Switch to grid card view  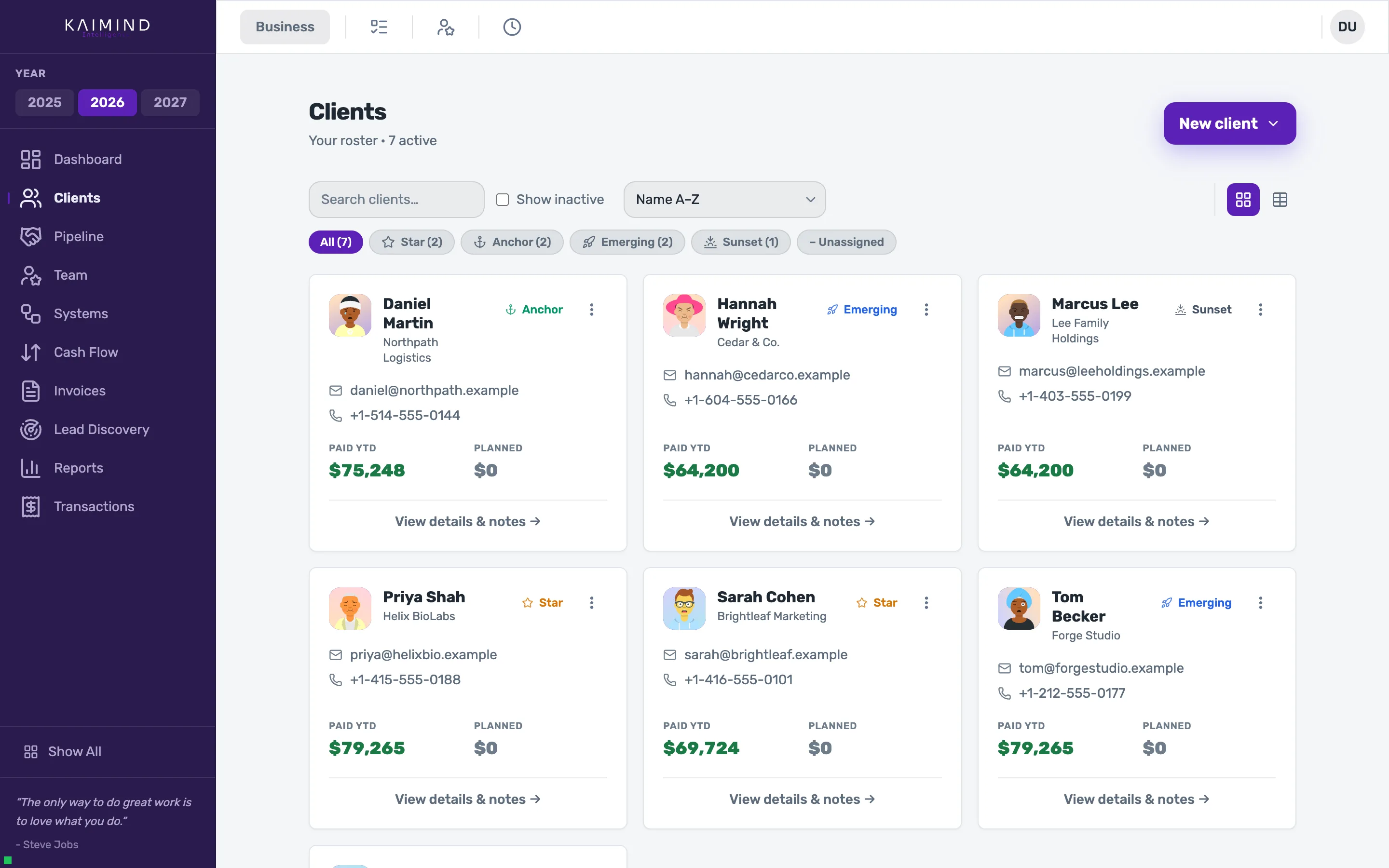(x=1243, y=200)
